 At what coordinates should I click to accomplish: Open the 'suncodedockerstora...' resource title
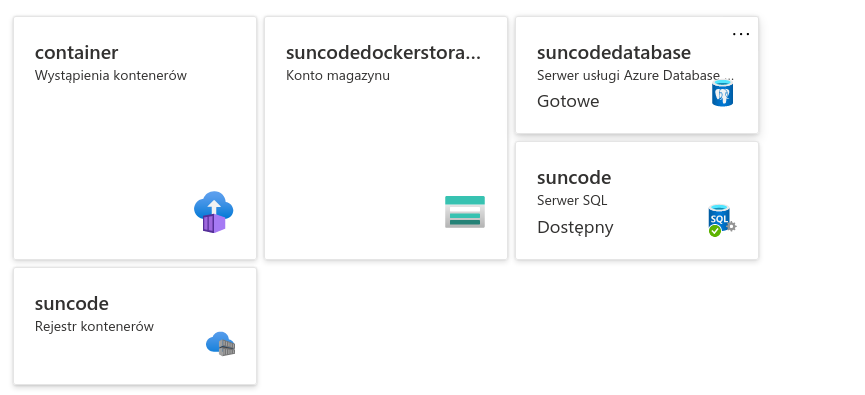383,52
